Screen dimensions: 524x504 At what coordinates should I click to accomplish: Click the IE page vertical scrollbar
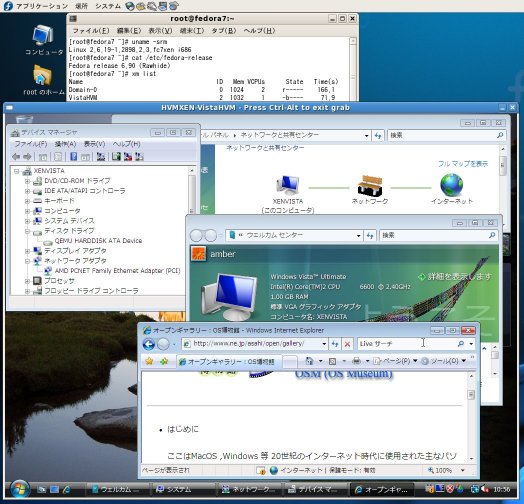471,416
